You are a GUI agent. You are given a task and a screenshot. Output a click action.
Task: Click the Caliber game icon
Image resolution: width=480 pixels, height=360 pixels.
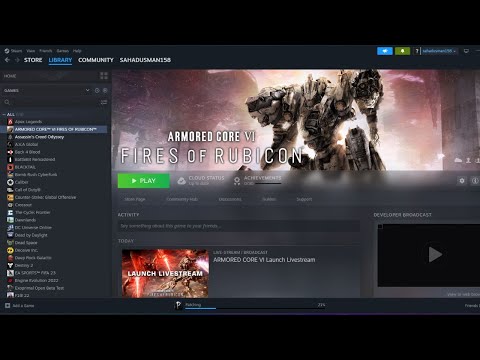click(10, 182)
